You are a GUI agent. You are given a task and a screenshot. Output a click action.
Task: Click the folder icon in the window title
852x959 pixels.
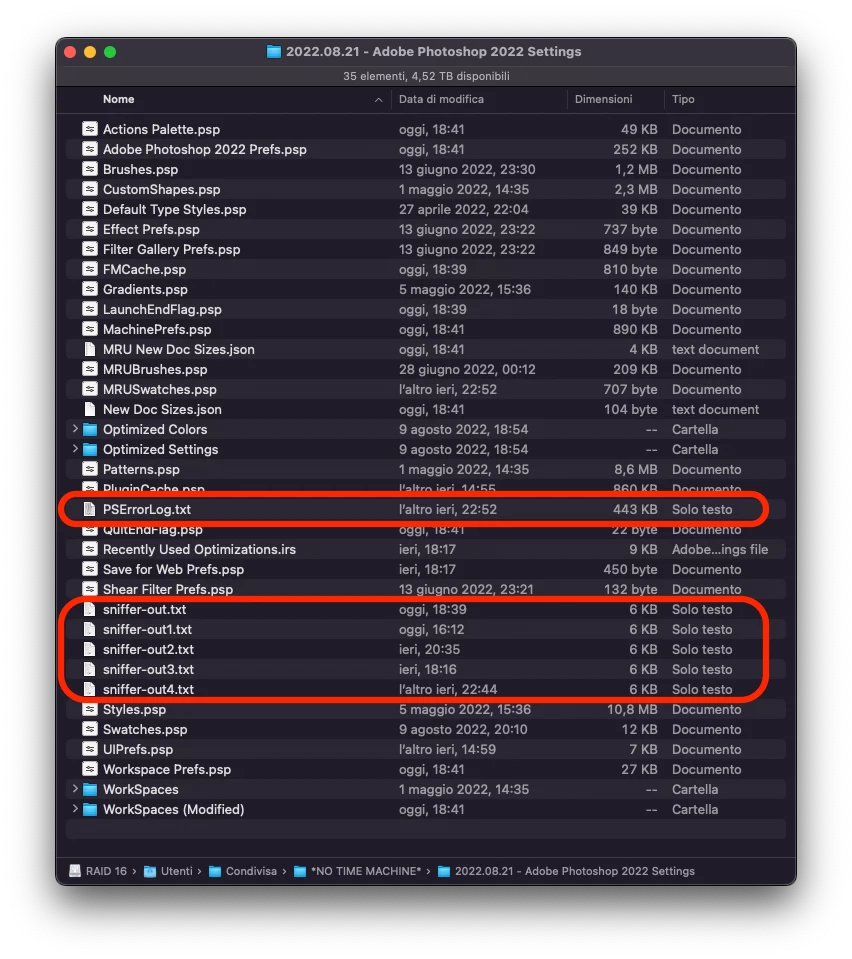coord(274,51)
